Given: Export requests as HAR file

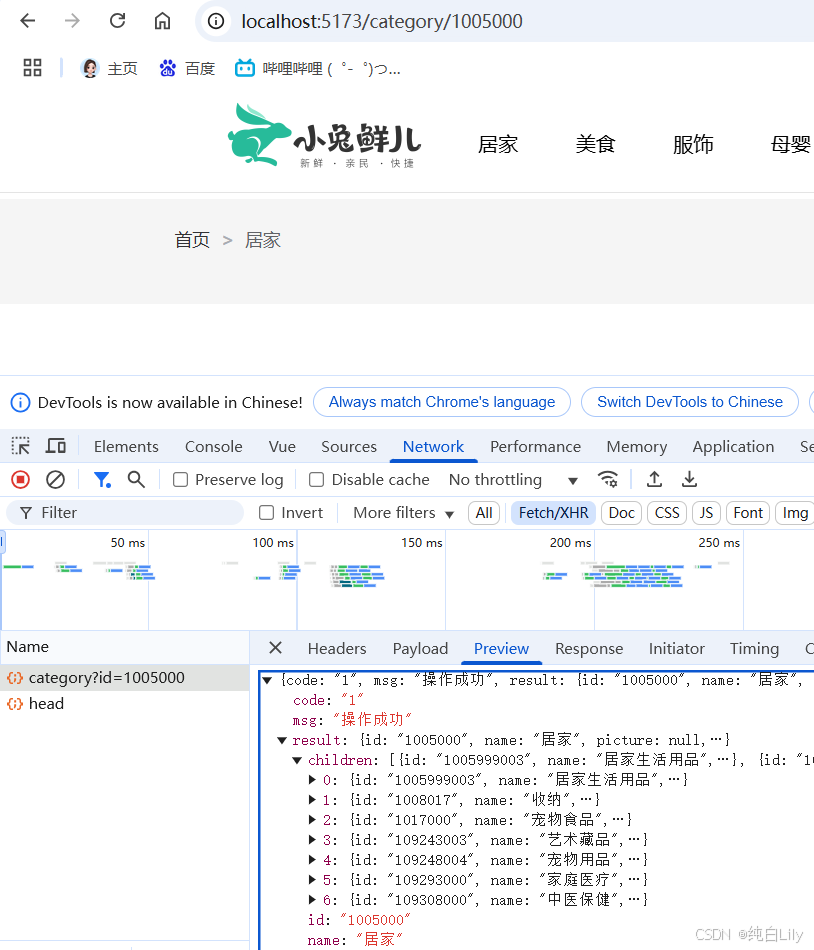Looking at the screenshot, I should [689, 479].
